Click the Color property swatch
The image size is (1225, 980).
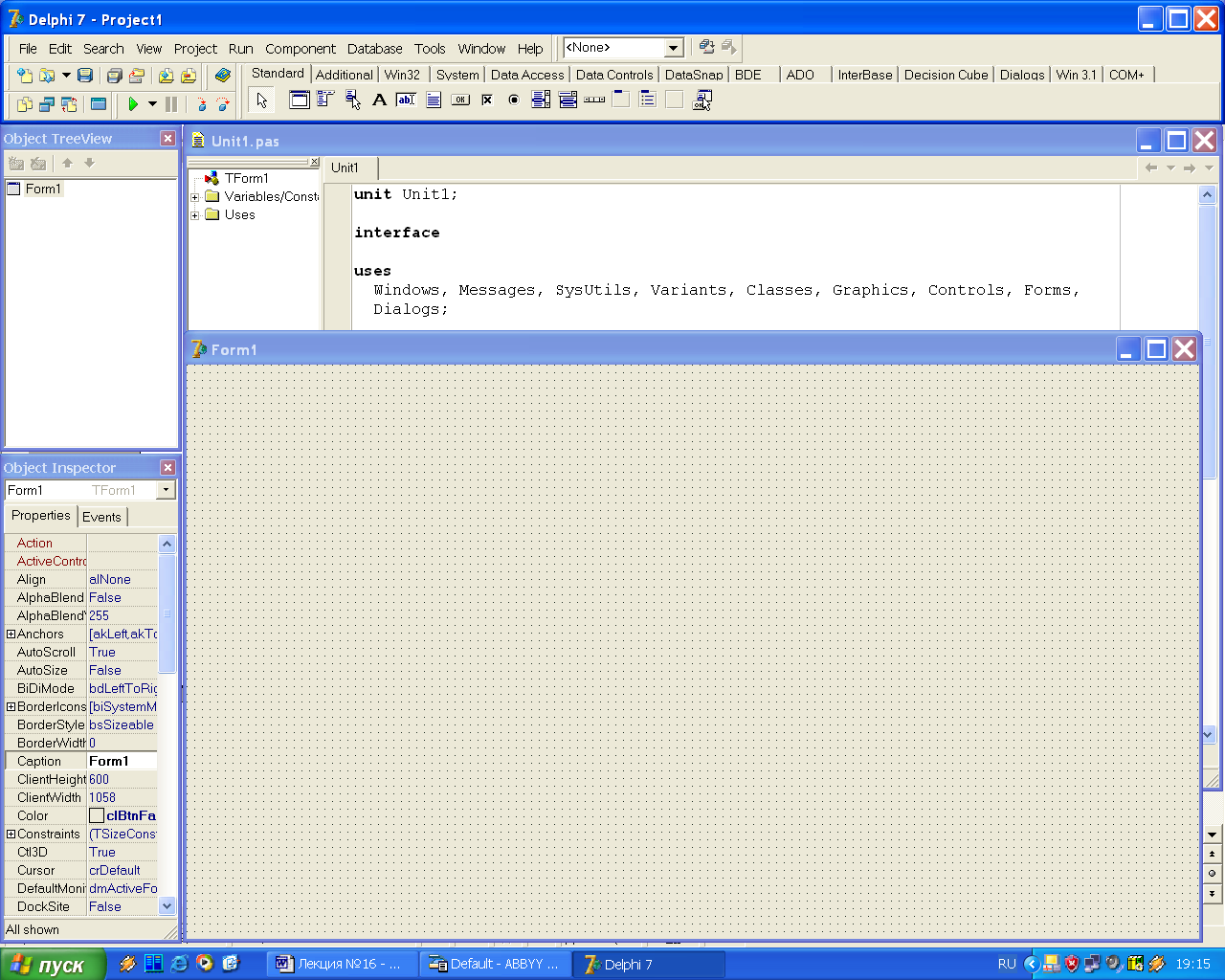pyautogui.click(x=97, y=815)
